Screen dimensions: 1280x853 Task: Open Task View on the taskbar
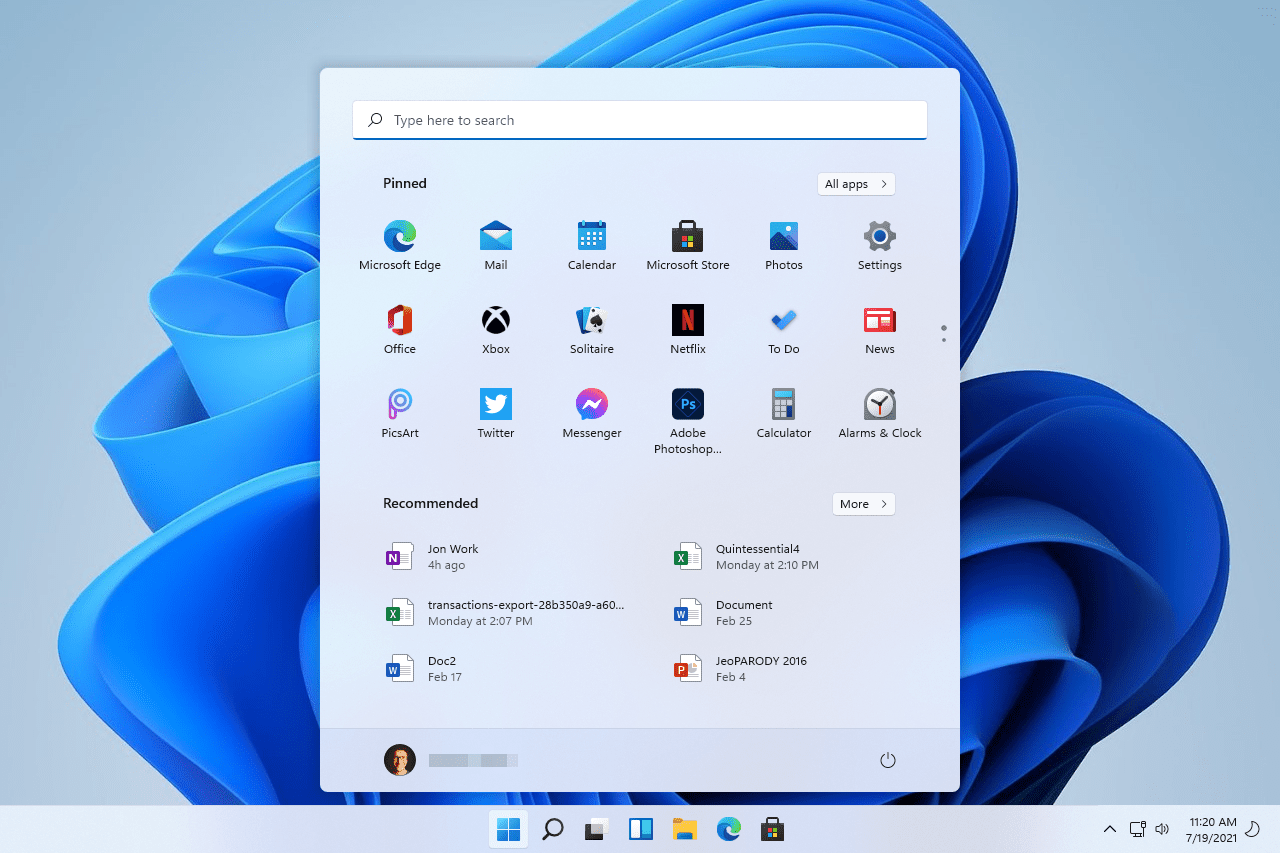[x=597, y=829]
